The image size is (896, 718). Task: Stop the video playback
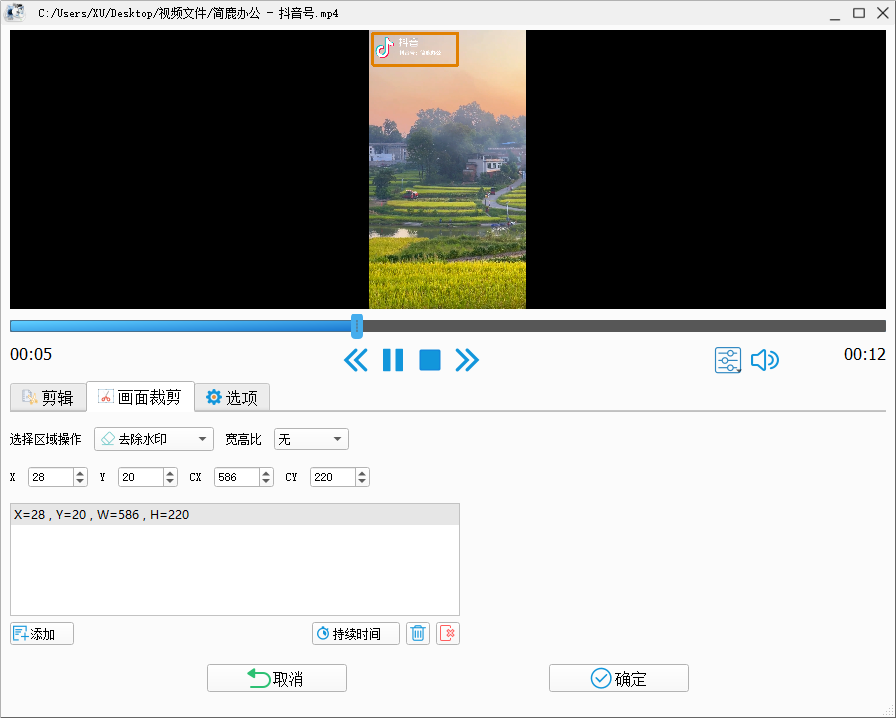point(430,360)
